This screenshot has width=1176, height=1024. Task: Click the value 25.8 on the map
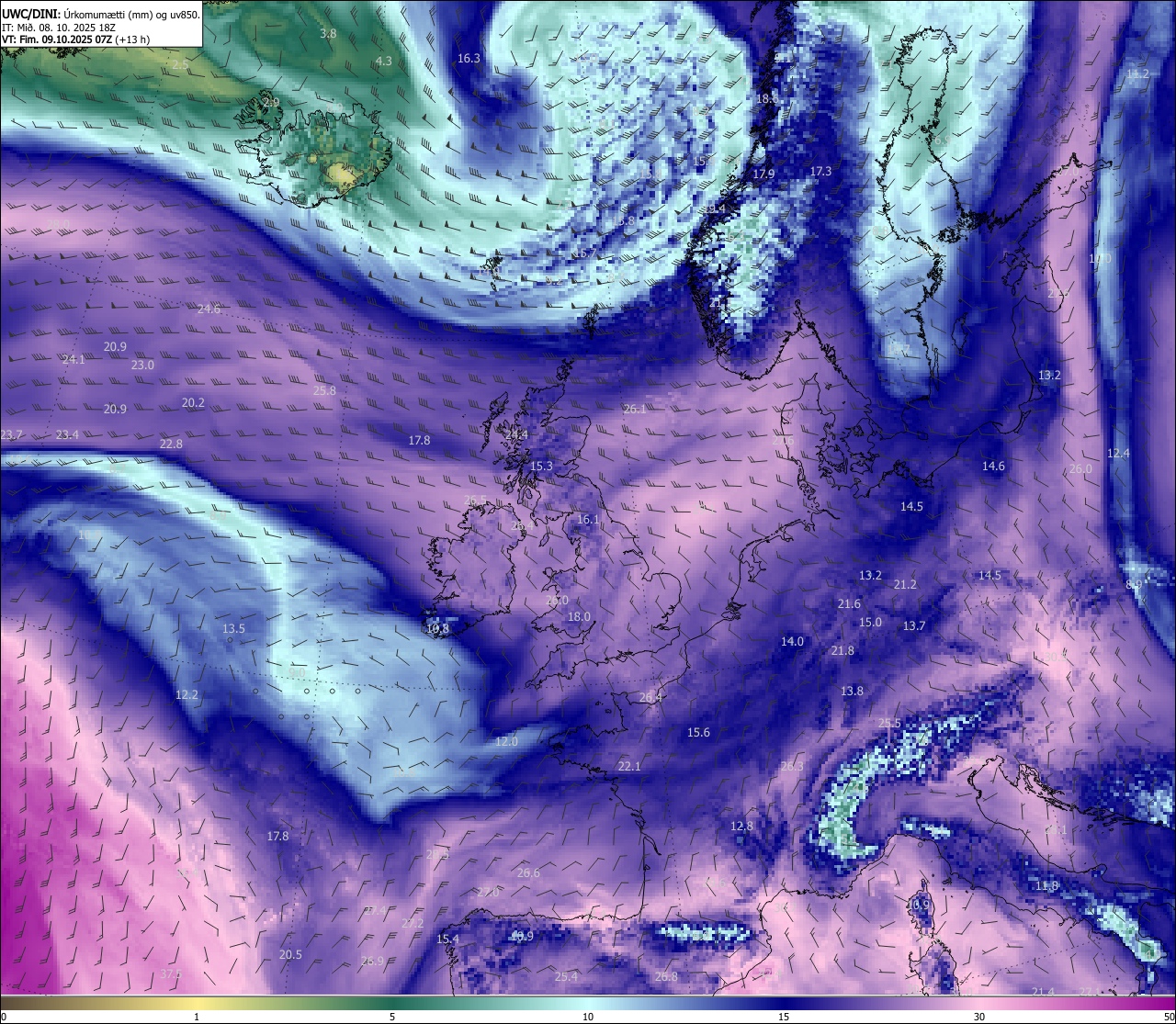324,390
